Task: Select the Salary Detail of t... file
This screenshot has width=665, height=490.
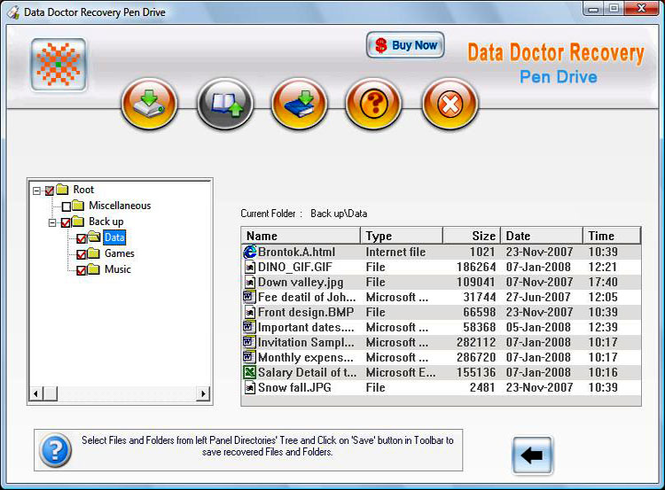Action: pos(307,372)
